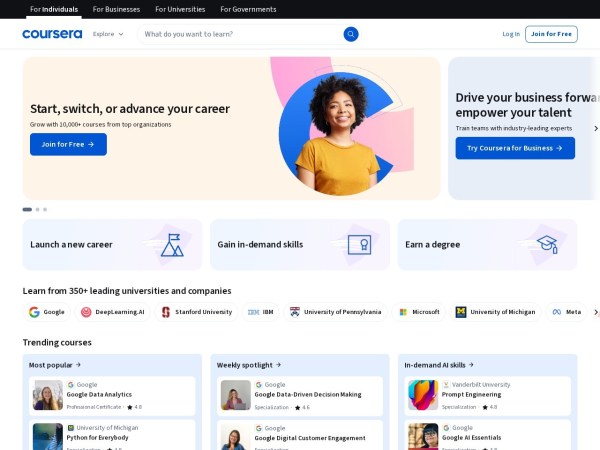Click the Log In link
Image resolution: width=600 pixels, height=450 pixels.
click(x=511, y=34)
